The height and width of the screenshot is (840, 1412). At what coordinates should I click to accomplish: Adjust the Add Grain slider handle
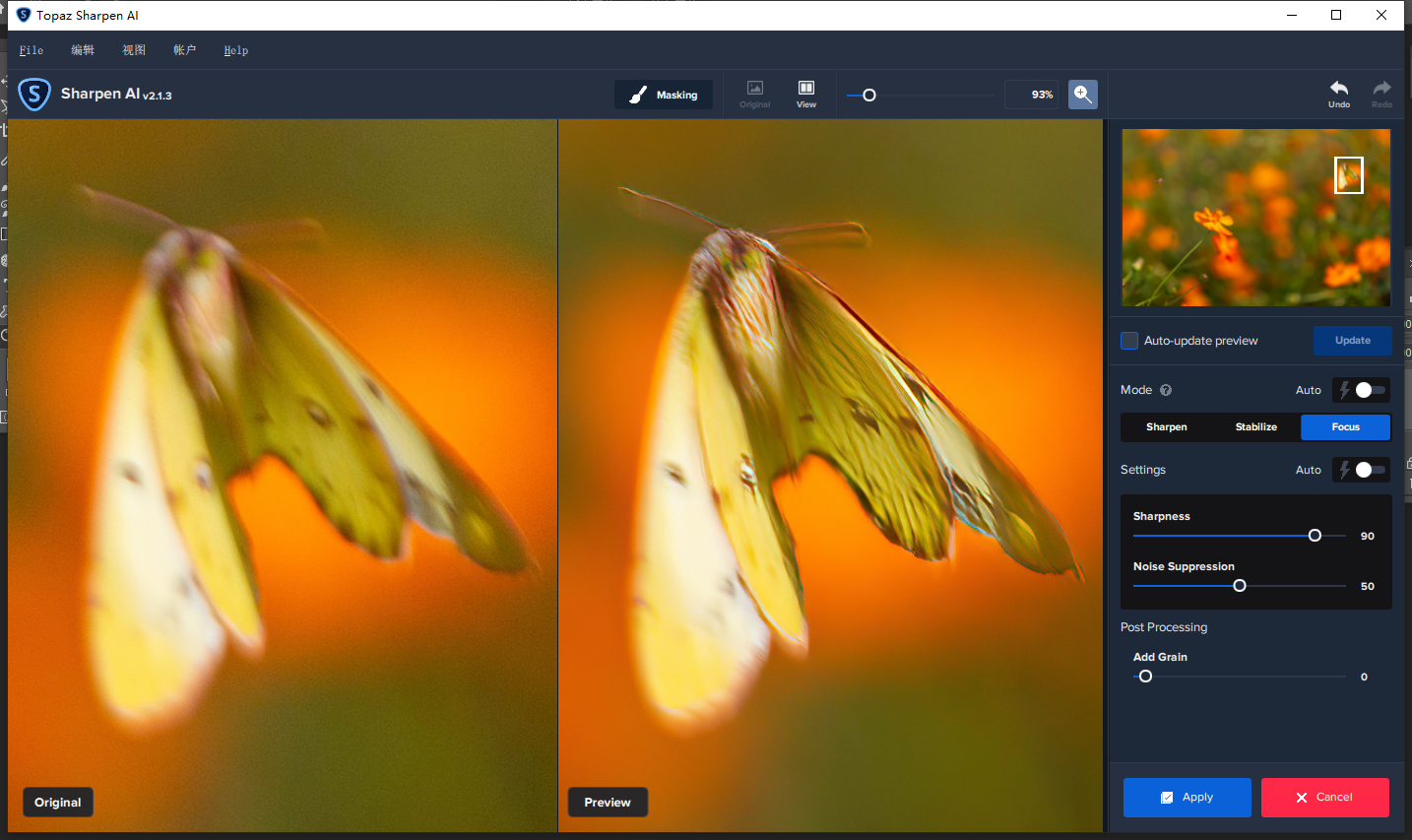coord(1145,677)
